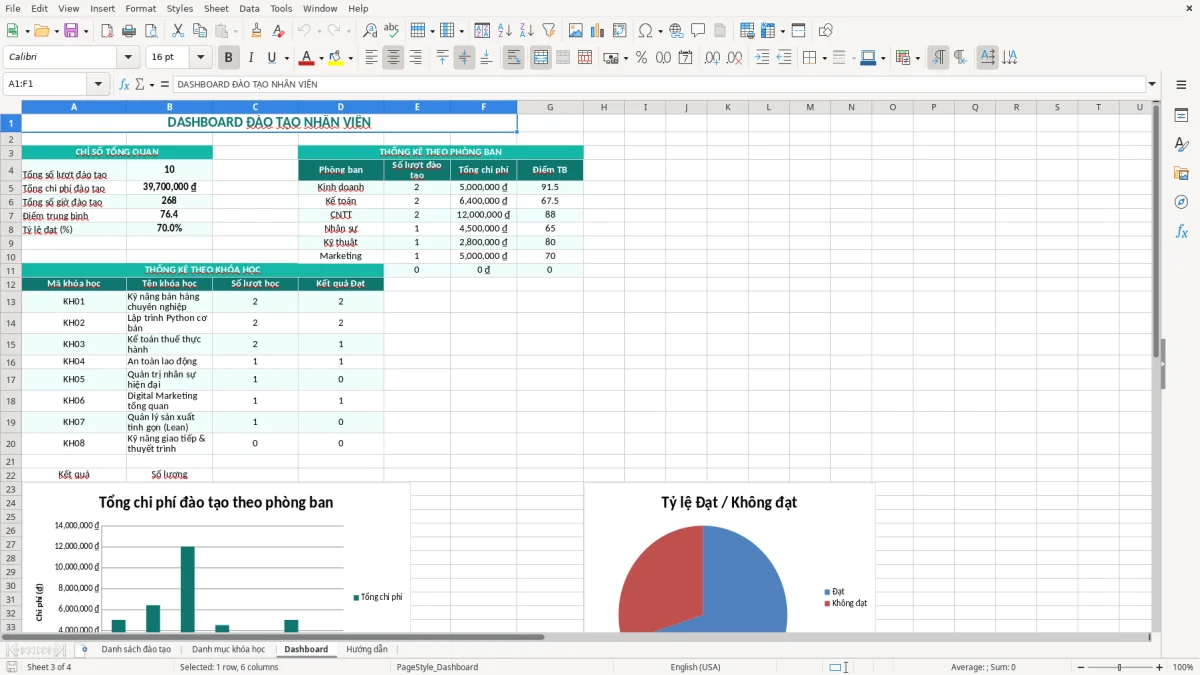Open a file with the folder icon
This screenshot has width=1200, height=675.
(x=40, y=31)
